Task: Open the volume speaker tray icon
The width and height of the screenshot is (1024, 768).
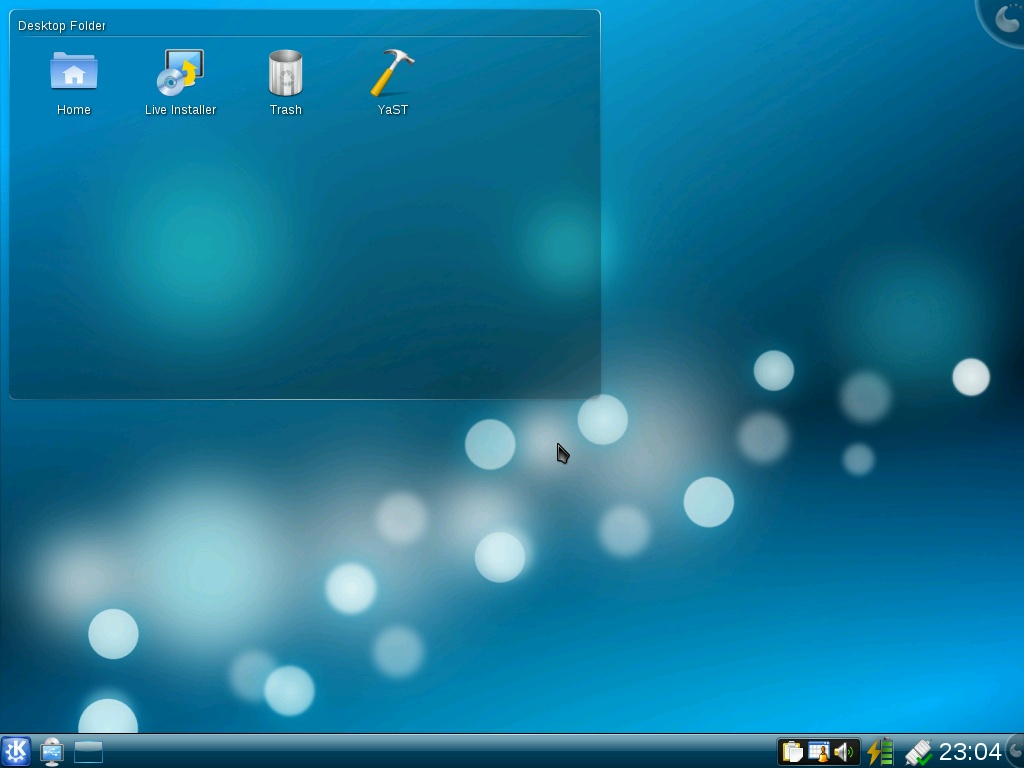Action: pyautogui.click(x=843, y=752)
